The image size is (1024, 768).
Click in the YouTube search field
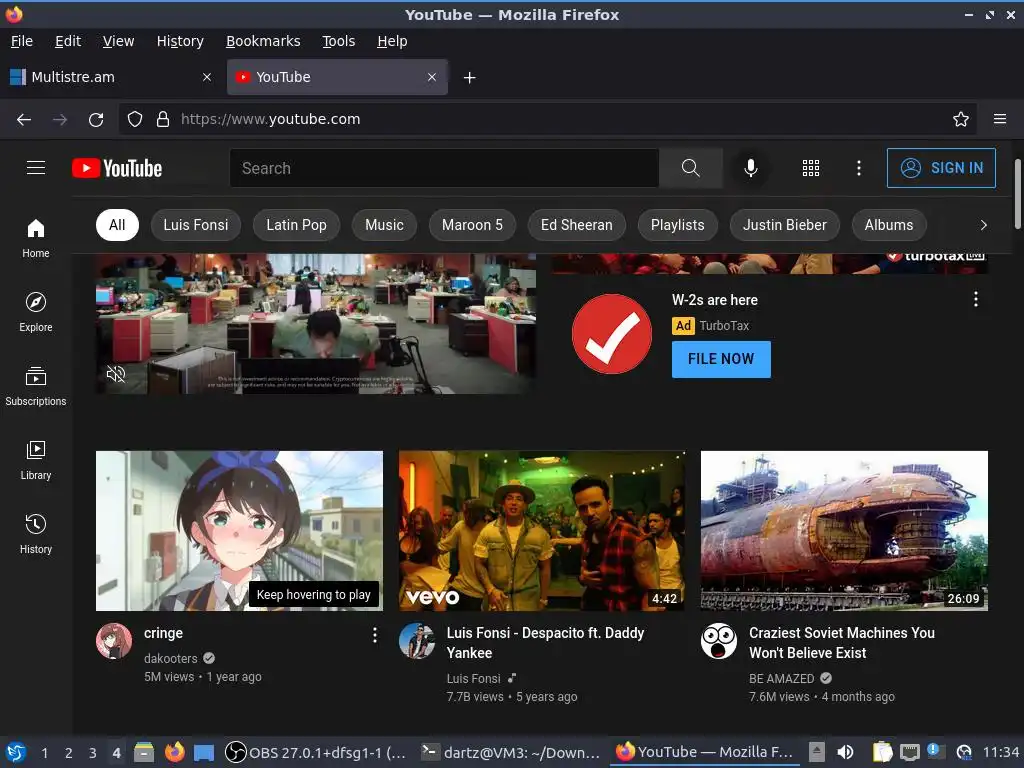tap(444, 168)
